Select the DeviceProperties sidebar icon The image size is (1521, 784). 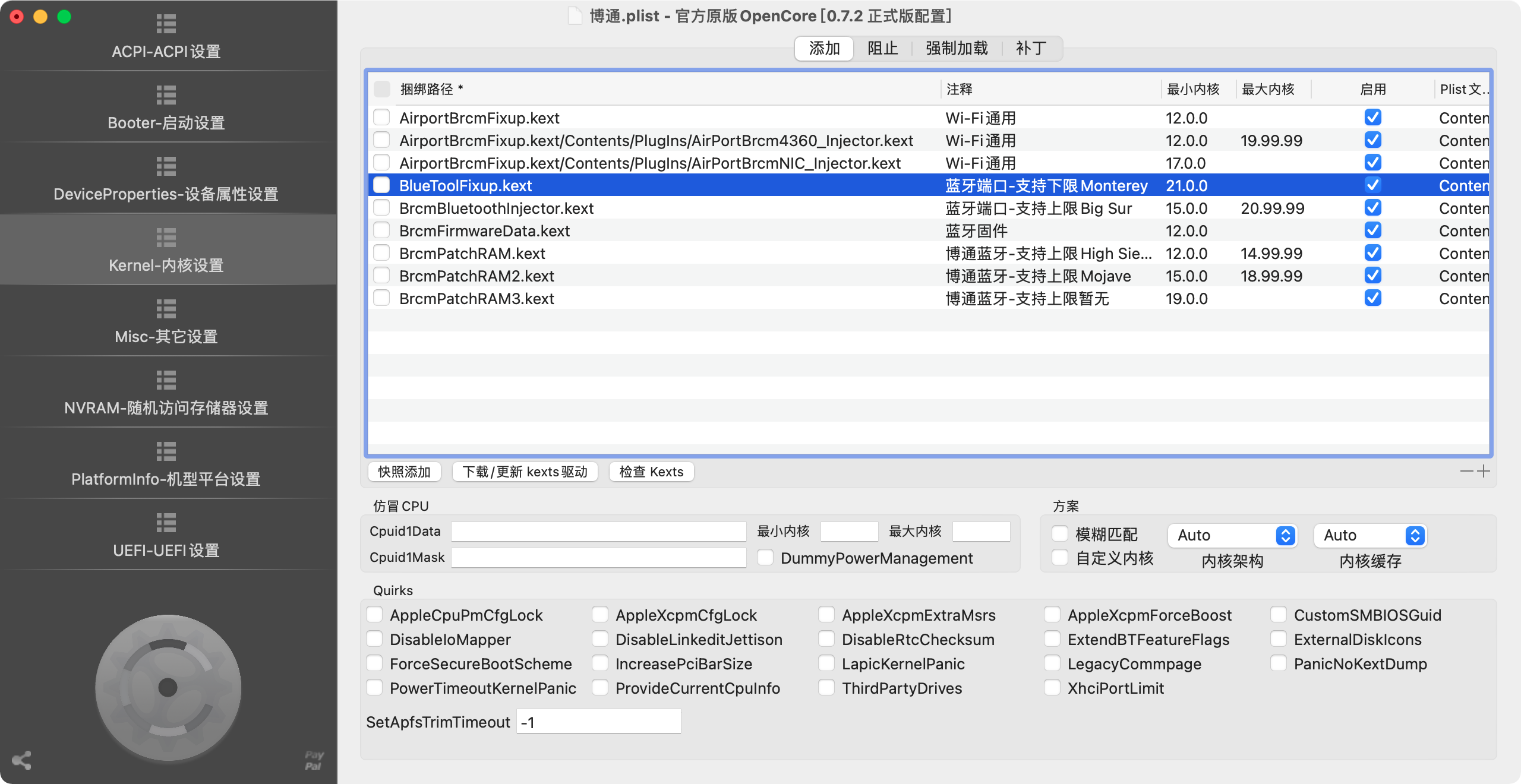[x=166, y=166]
